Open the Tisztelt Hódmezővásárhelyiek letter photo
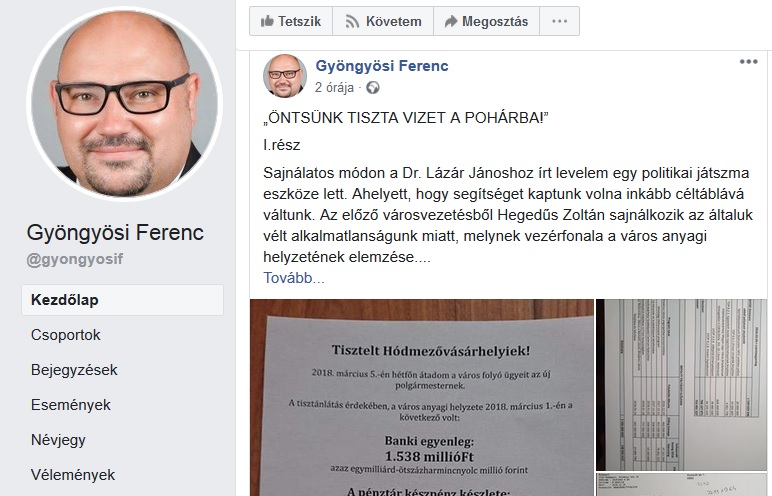772x496 pixels. click(422, 397)
